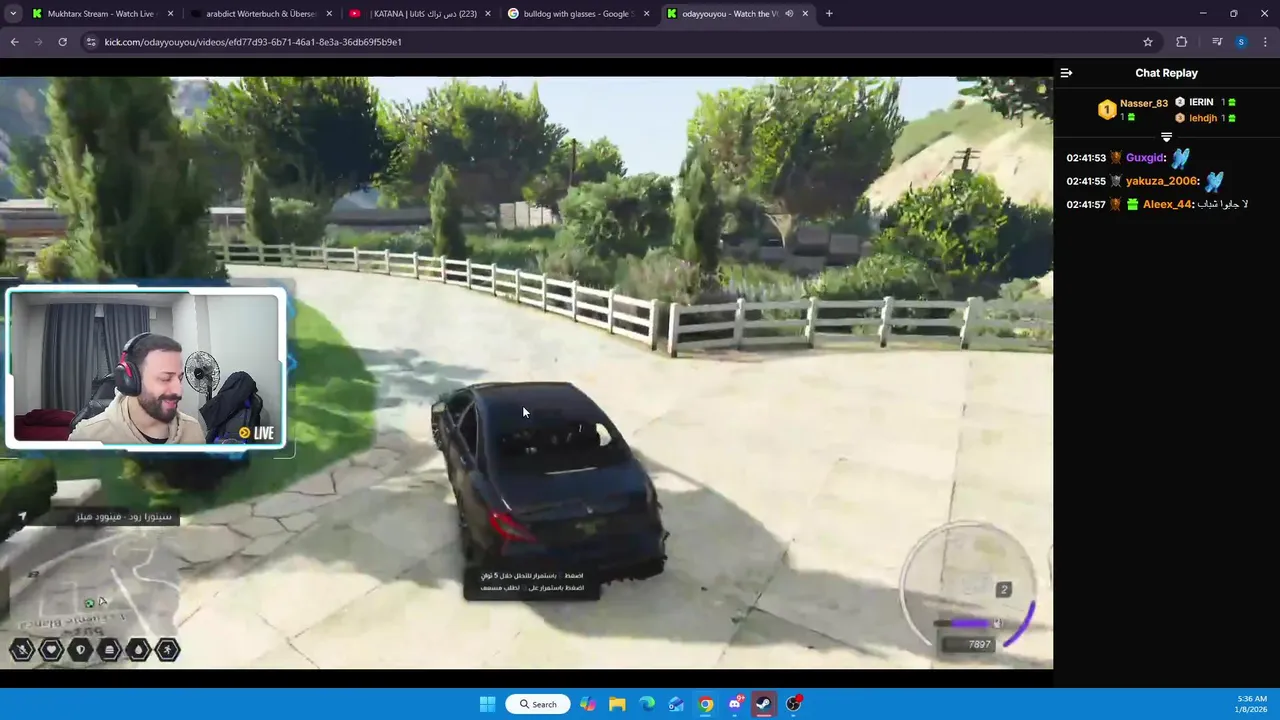Click username Aleex_44 in chat

pyautogui.click(x=1167, y=204)
